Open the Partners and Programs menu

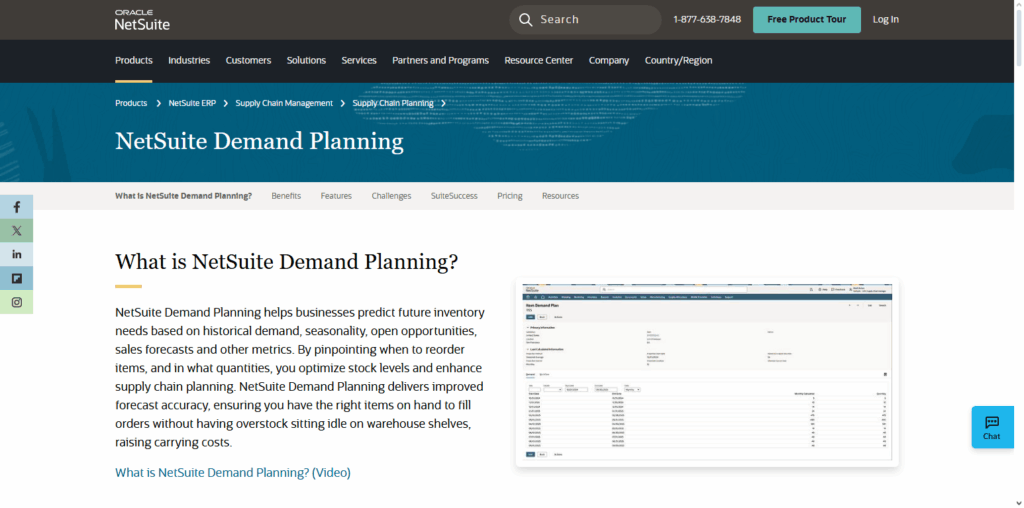click(x=440, y=60)
